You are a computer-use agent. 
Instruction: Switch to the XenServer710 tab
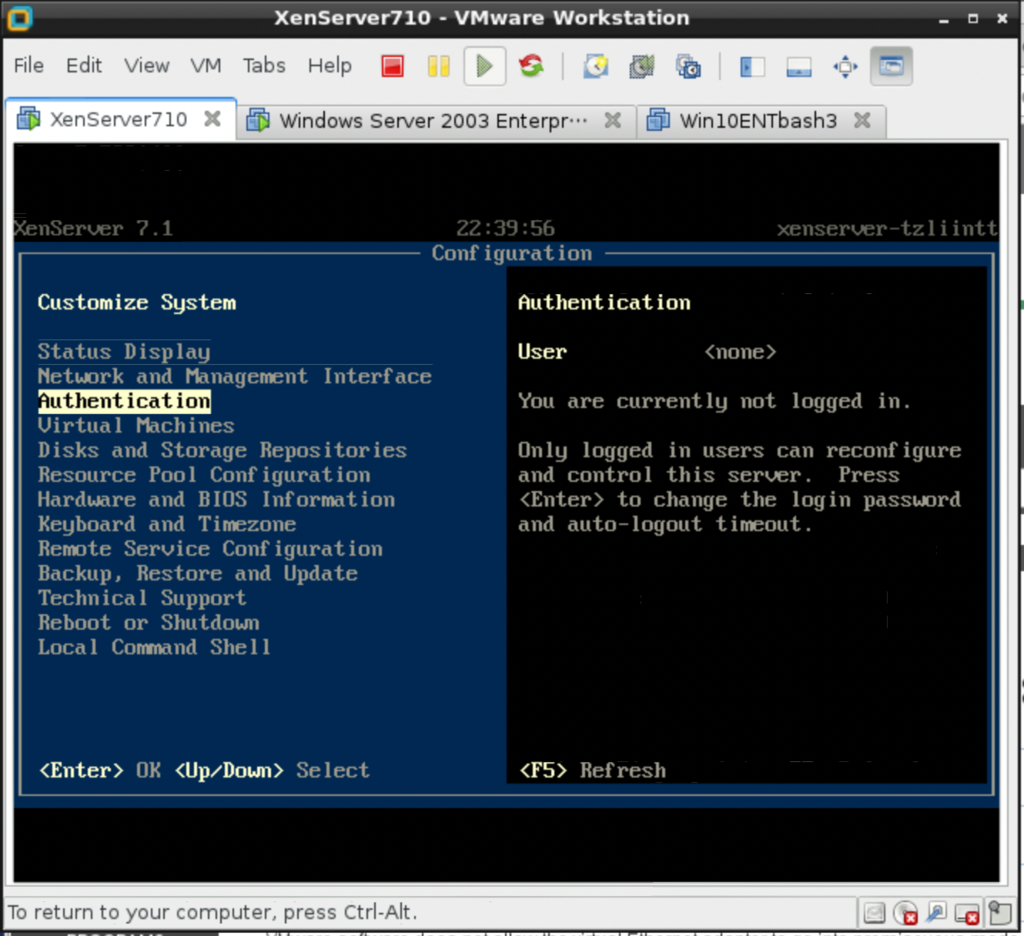pyautogui.click(x=118, y=120)
